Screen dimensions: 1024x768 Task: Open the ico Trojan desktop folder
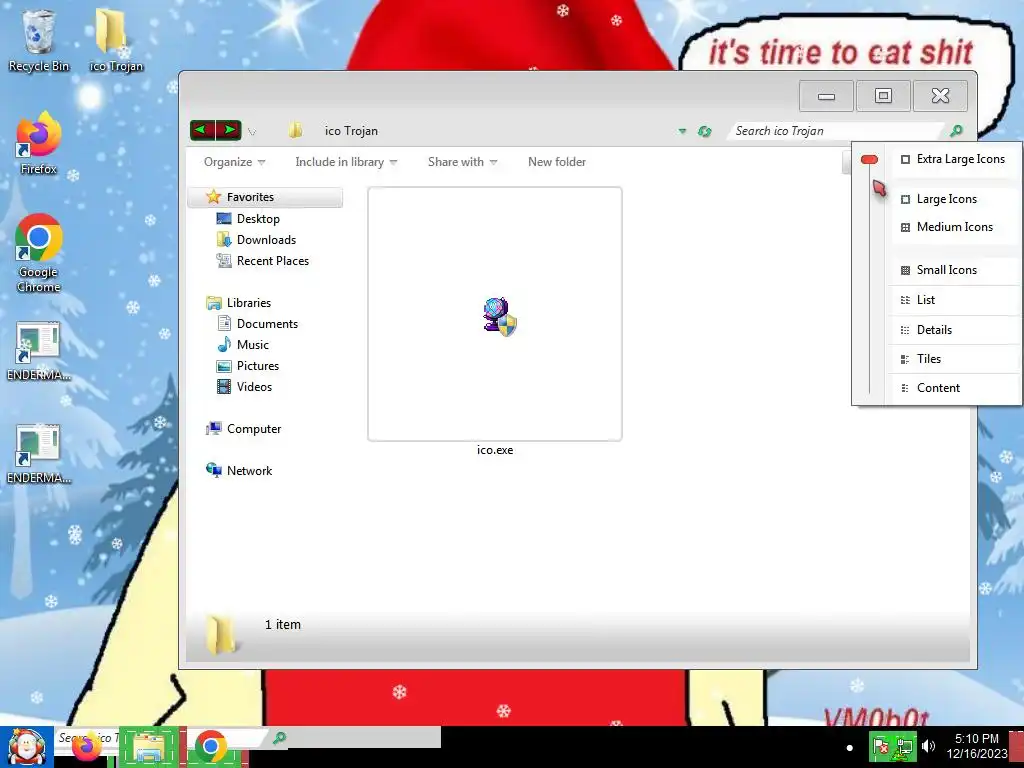116,40
